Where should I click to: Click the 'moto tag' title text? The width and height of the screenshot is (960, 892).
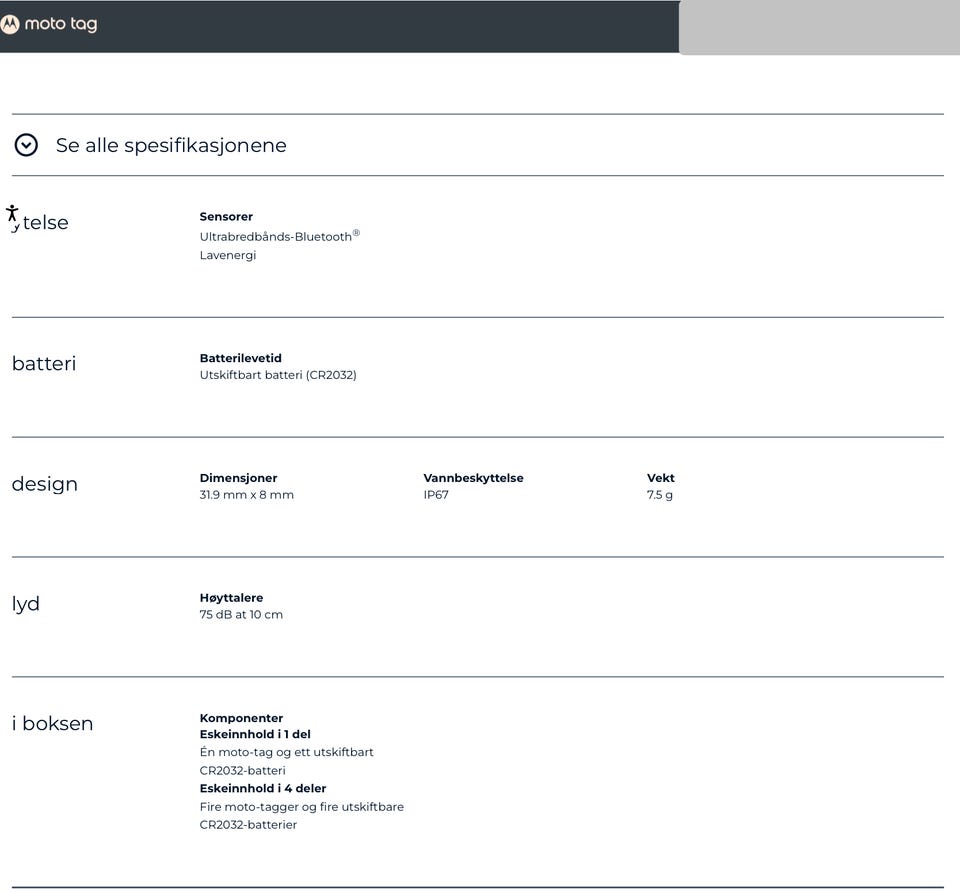[x=61, y=24]
